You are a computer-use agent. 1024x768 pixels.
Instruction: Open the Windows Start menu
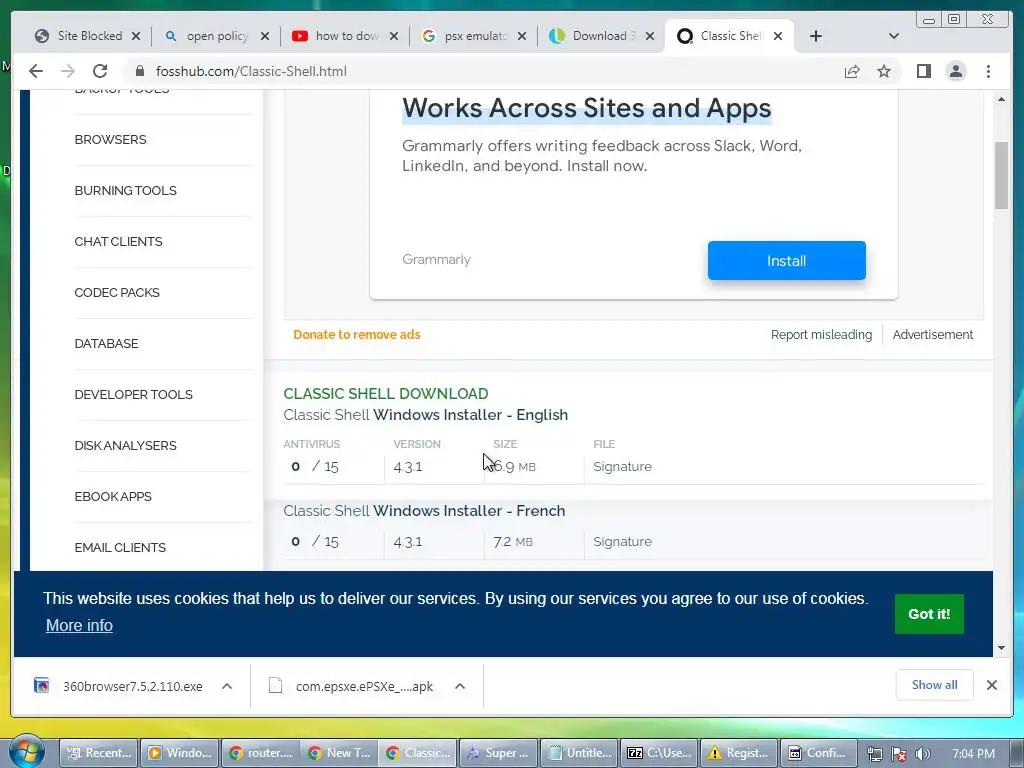tap(26, 751)
